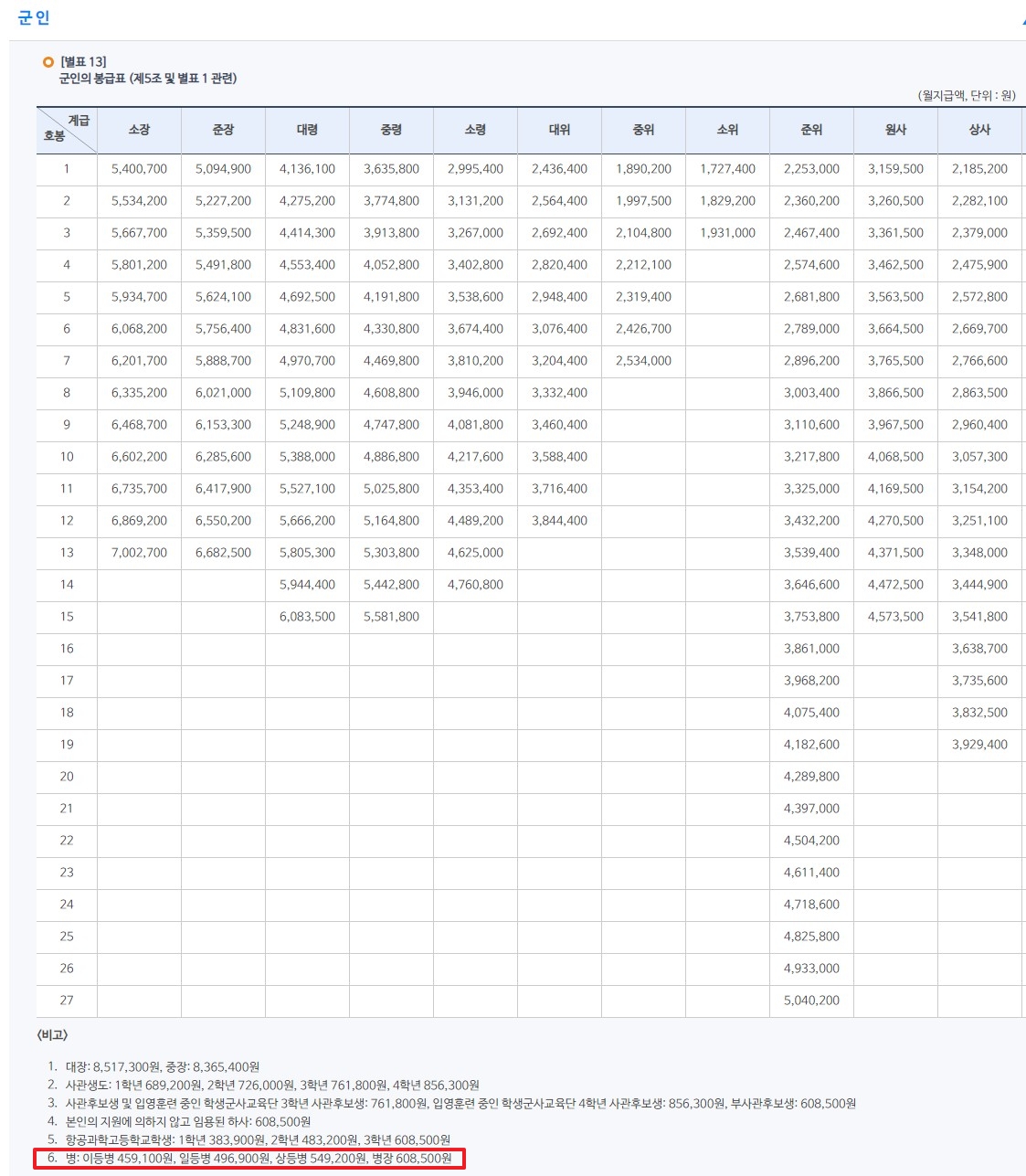Click the 계급/호봉 corner header cell
This screenshot has width=1026, height=1176.
[67, 130]
